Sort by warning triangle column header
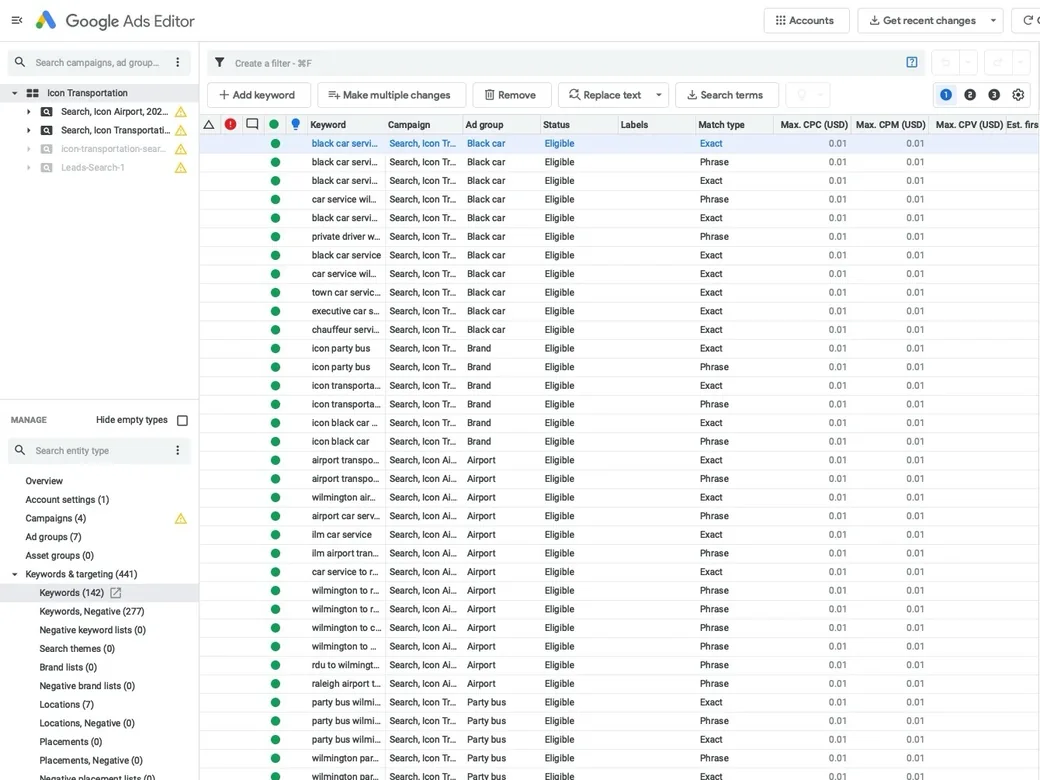The width and height of the screenshot is (1040, 780). click(x=209, y=124)
